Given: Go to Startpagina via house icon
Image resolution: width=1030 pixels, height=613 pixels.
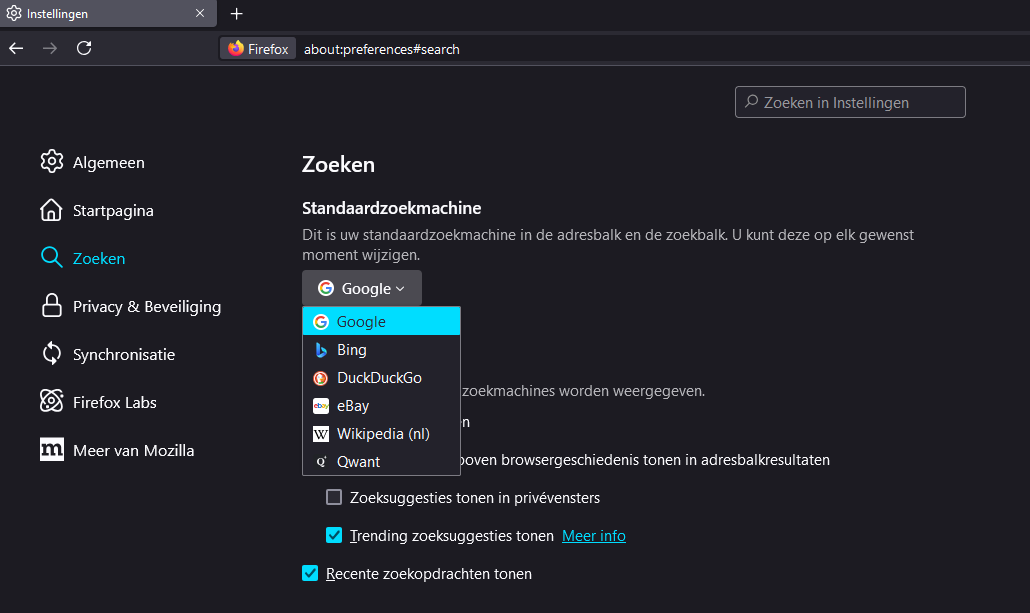Looking at the screenshot, I should (x=51, y=210).
